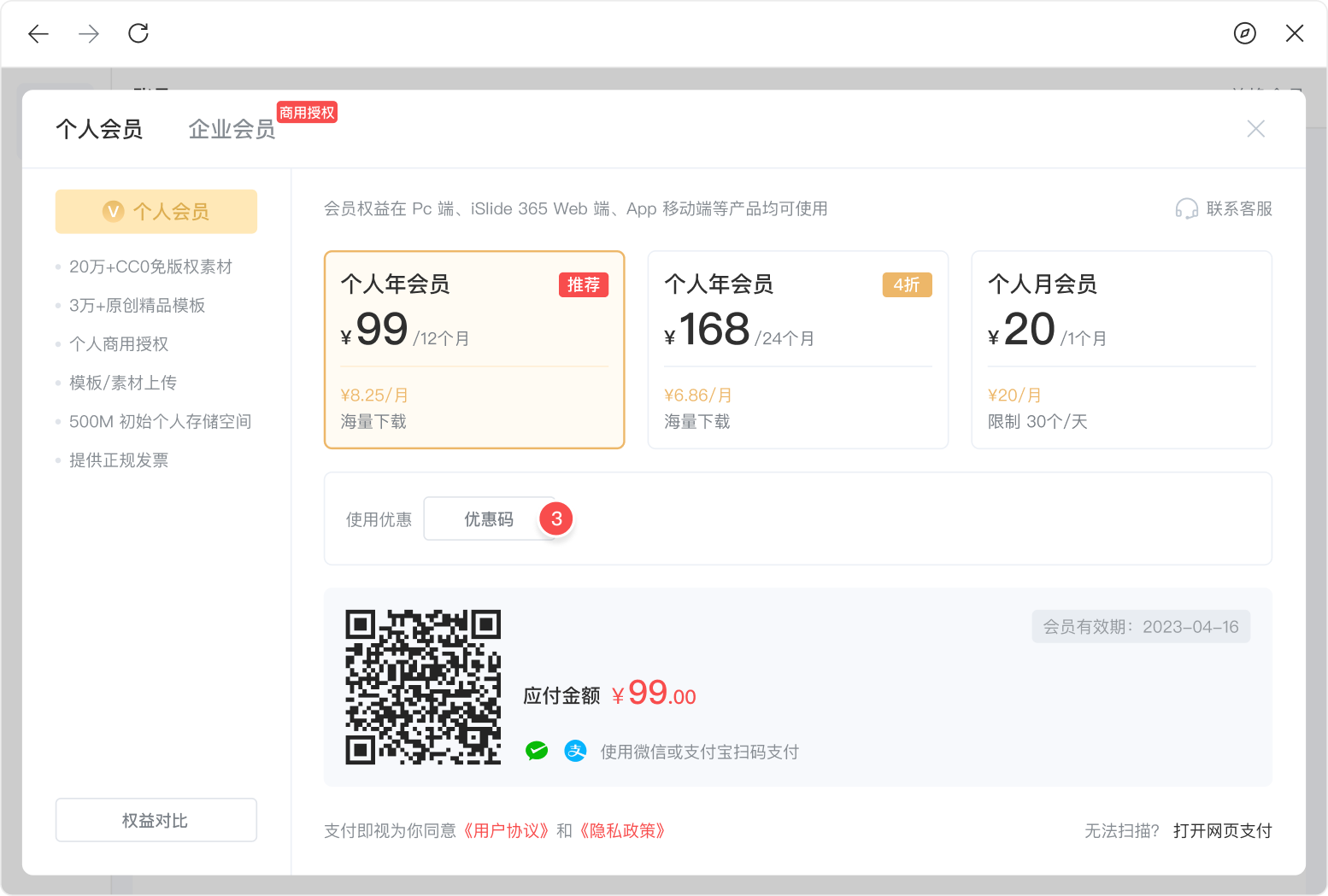
Task: Click the 500M 初始个人存储空间 item
Action: tap(161, 421)
